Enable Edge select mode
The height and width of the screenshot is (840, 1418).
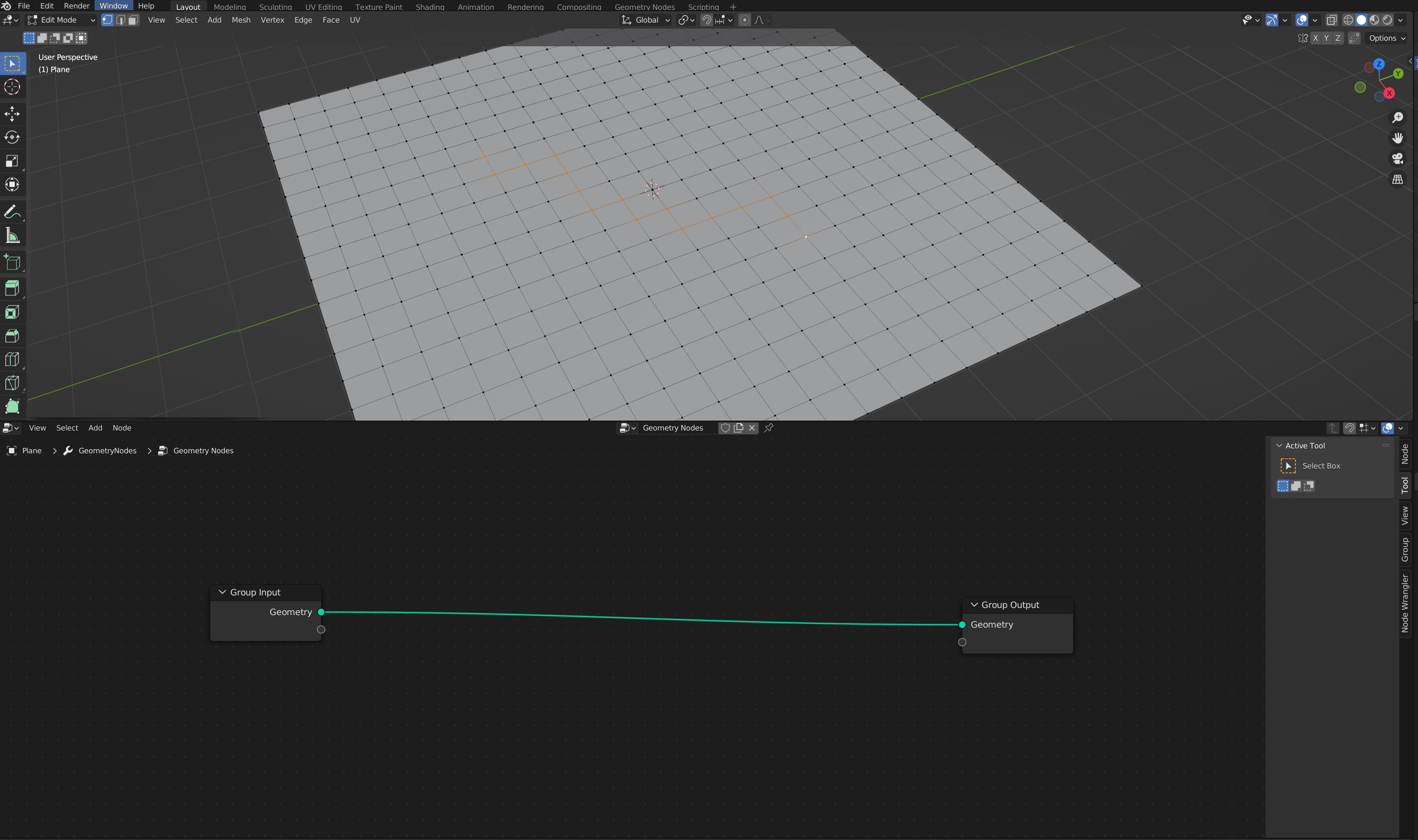120,20
